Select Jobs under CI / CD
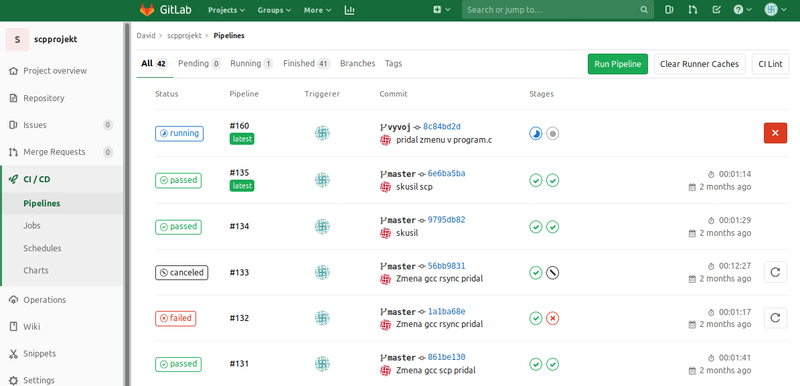 [32, 225]
